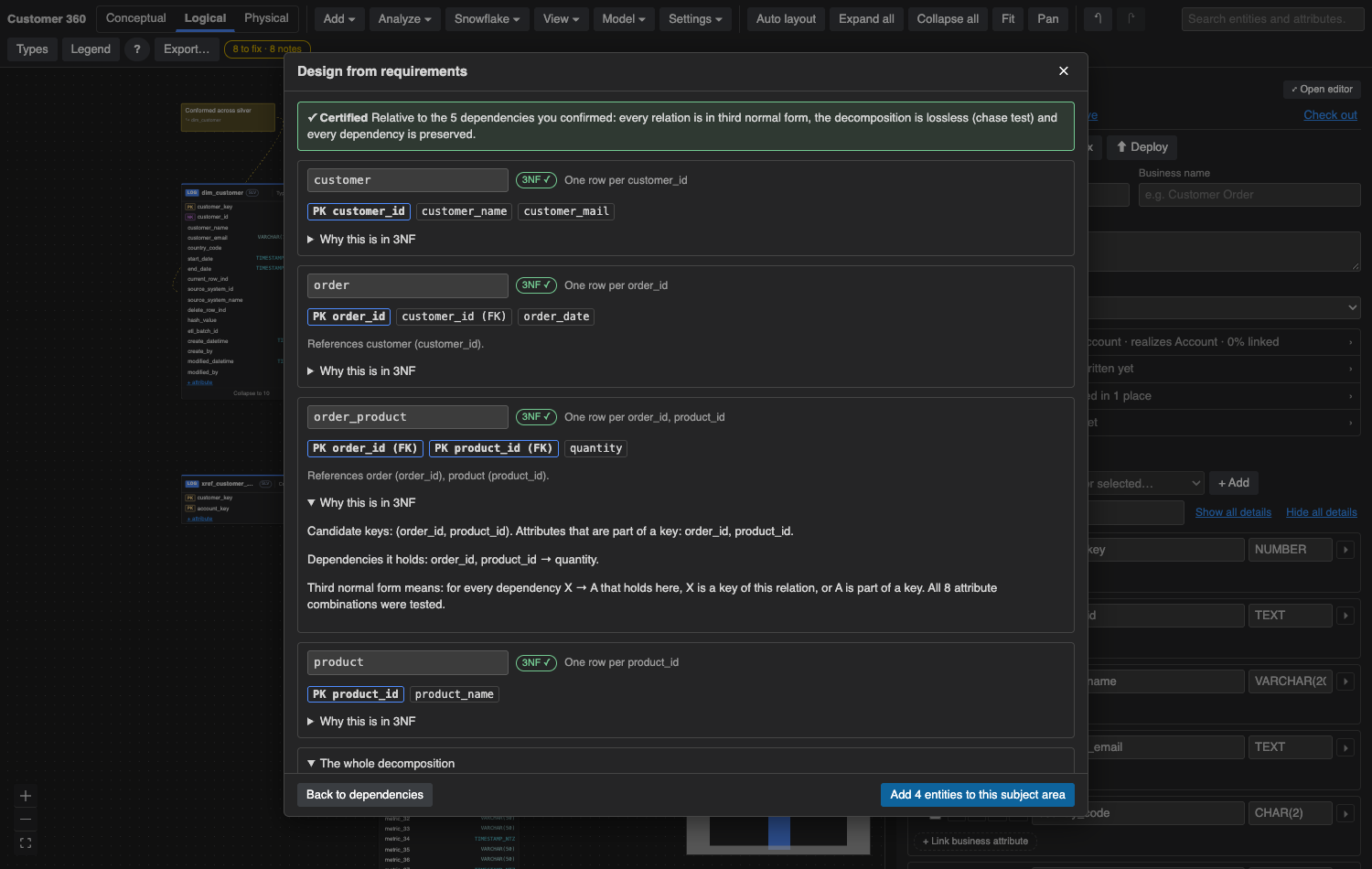Click arrow next to NUMBER type field
This screenshot has height=869, width=1372.
(x=1345, y=550)
